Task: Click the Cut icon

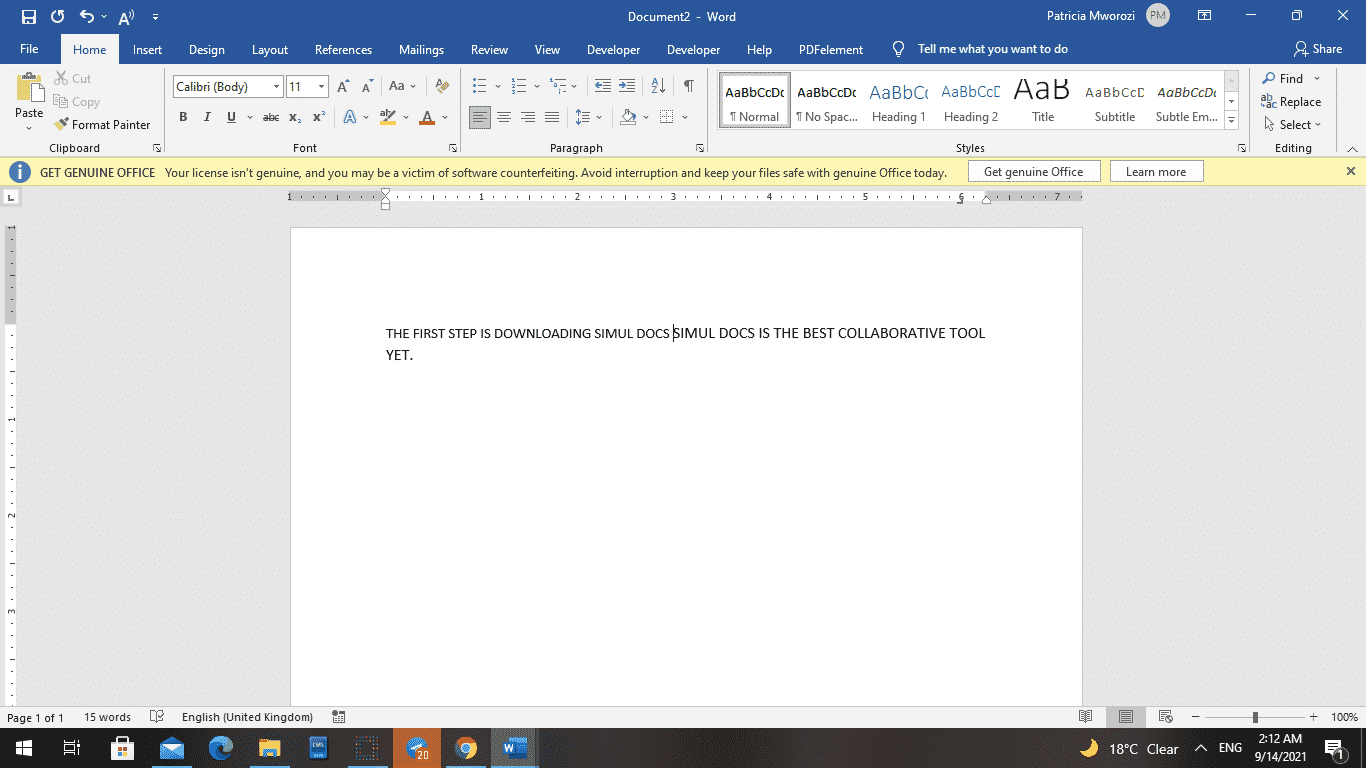Action: coord(60,78)
